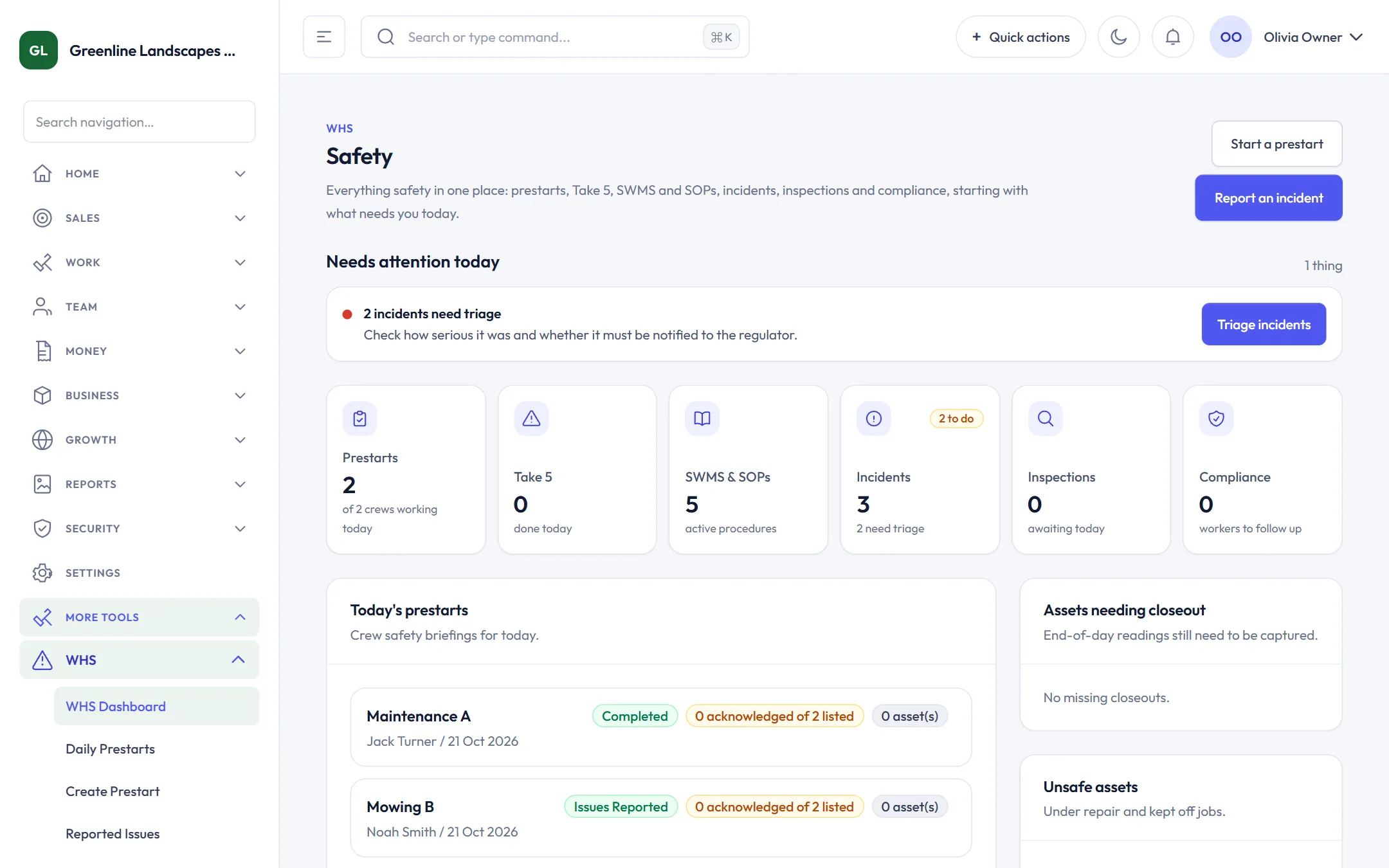1389x868 pixels.
Task: Switch to dark mode moon icon
Action: coord(1119,37)
